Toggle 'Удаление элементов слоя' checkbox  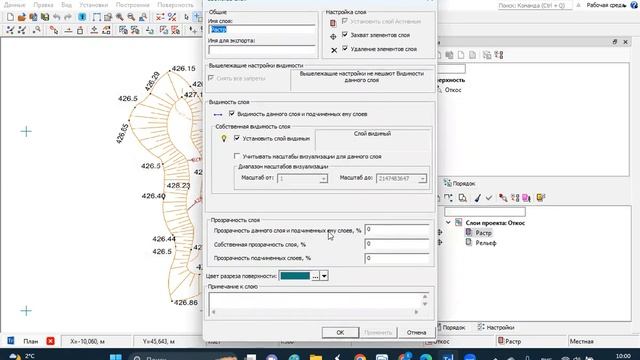(x=345, y=49)
